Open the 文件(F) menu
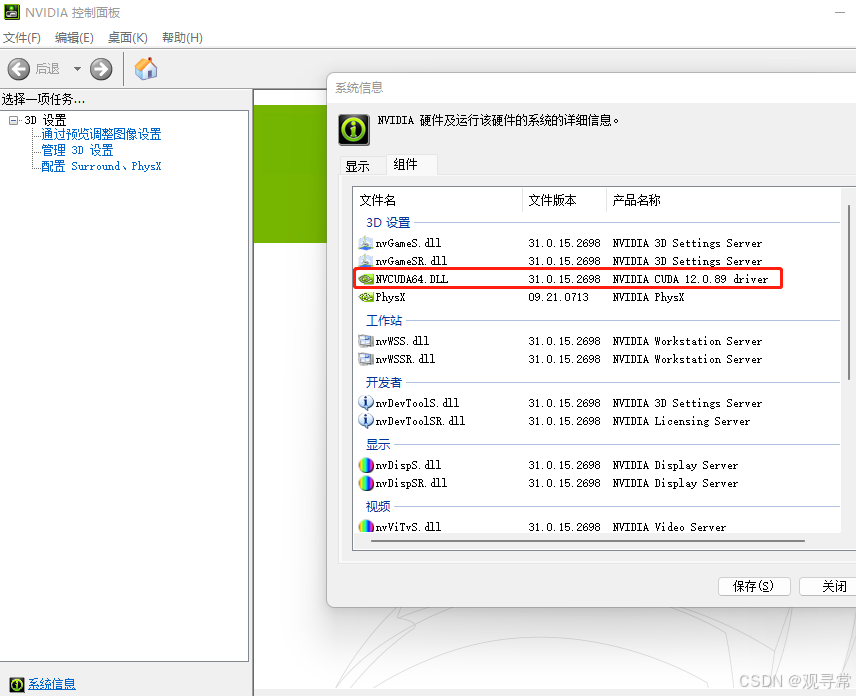Image resolution: width=856 pixels, height=696 pixels. (x=22, y=38)
